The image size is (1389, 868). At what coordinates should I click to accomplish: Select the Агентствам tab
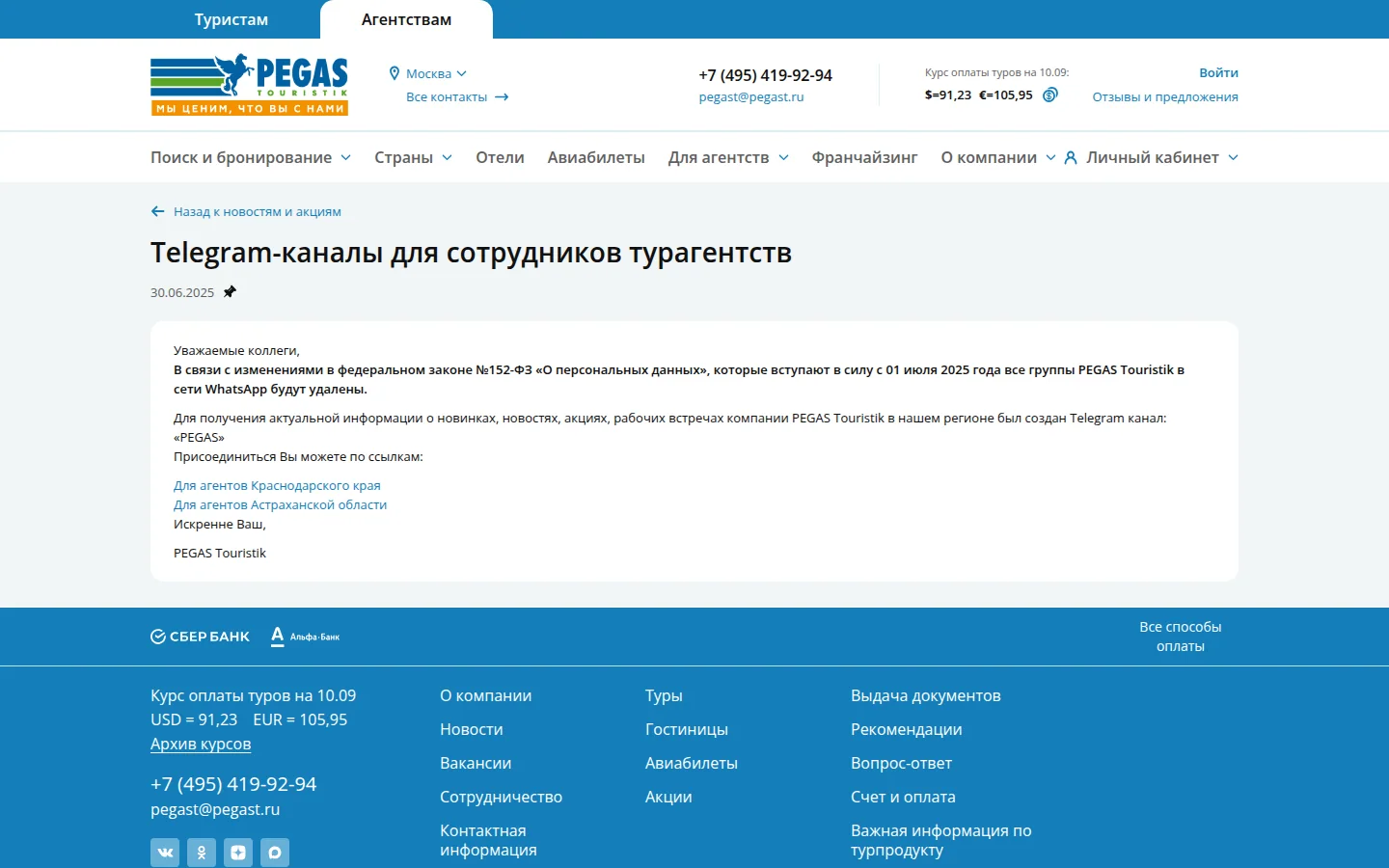[x=406, y=19]
